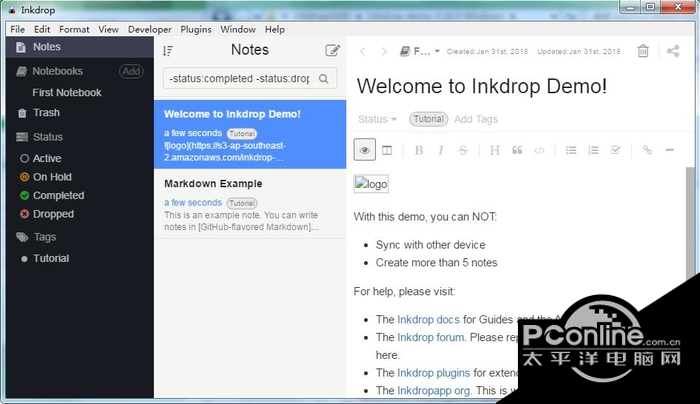Image resolution: width=700 pixels, height=404 pixels.
Task: Open the Window menu
Action: (238, 29)
